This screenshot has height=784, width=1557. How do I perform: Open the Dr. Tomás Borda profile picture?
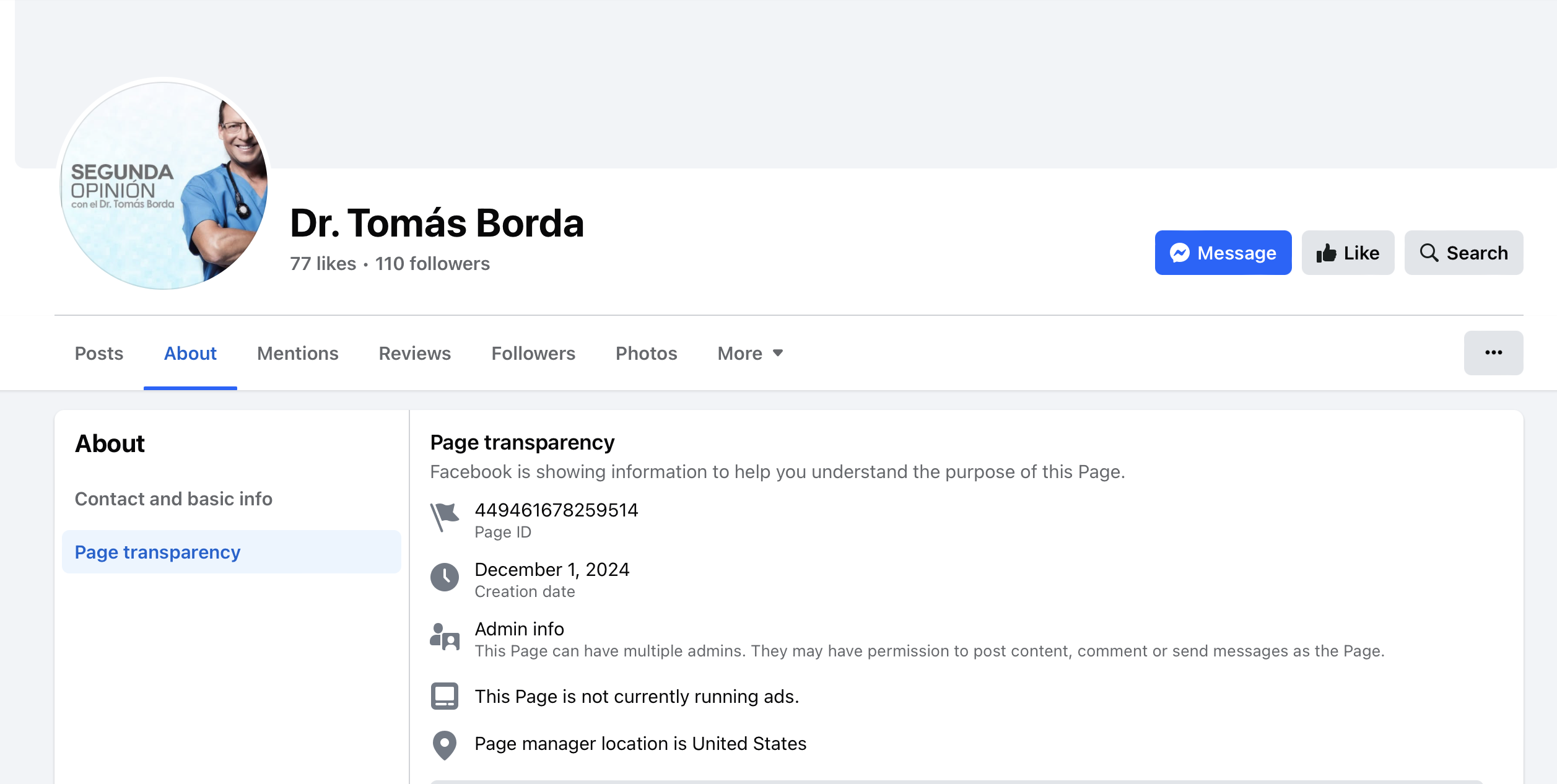[164, 185]
